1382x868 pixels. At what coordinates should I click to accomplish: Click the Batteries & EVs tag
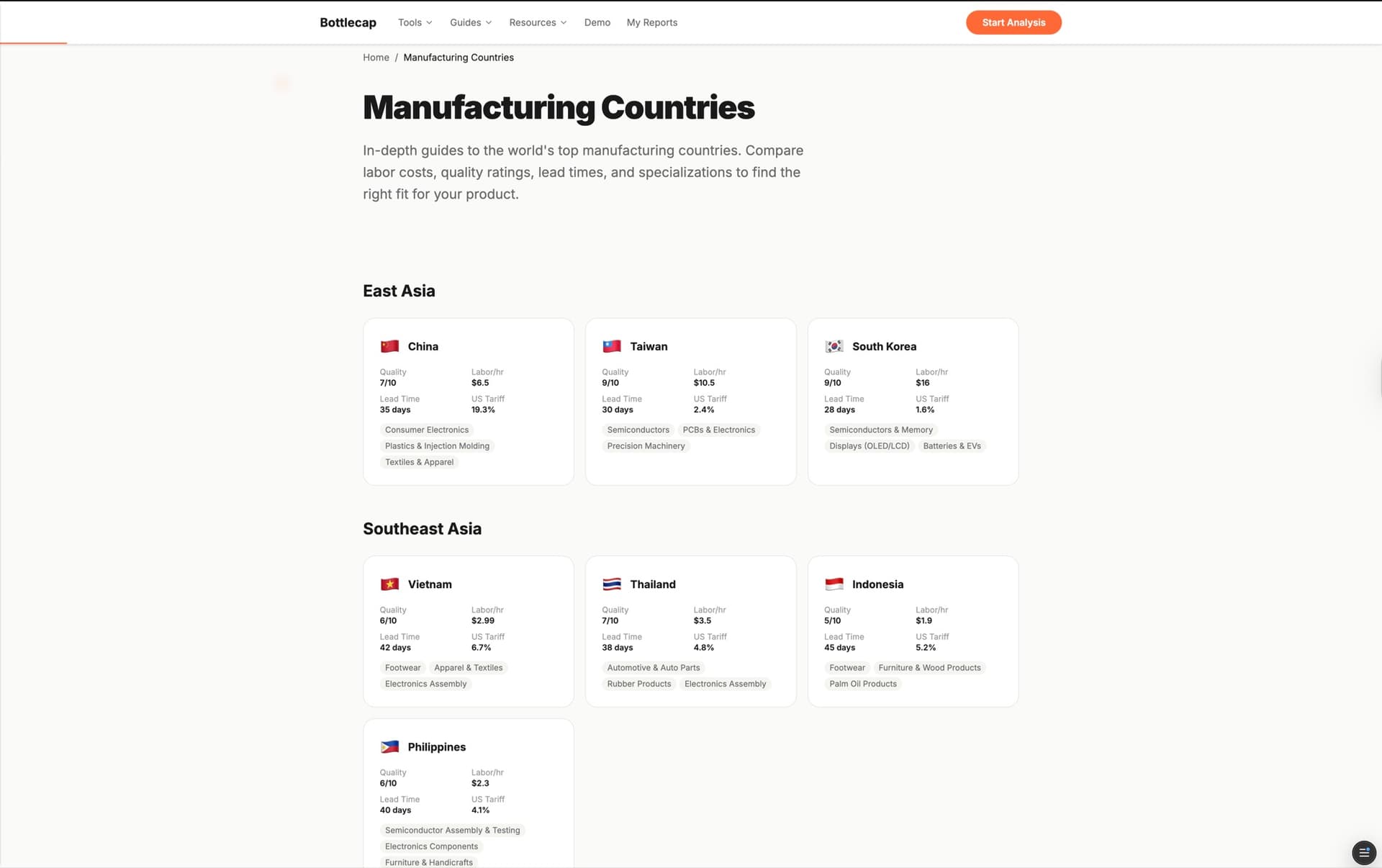click(952, 446)
